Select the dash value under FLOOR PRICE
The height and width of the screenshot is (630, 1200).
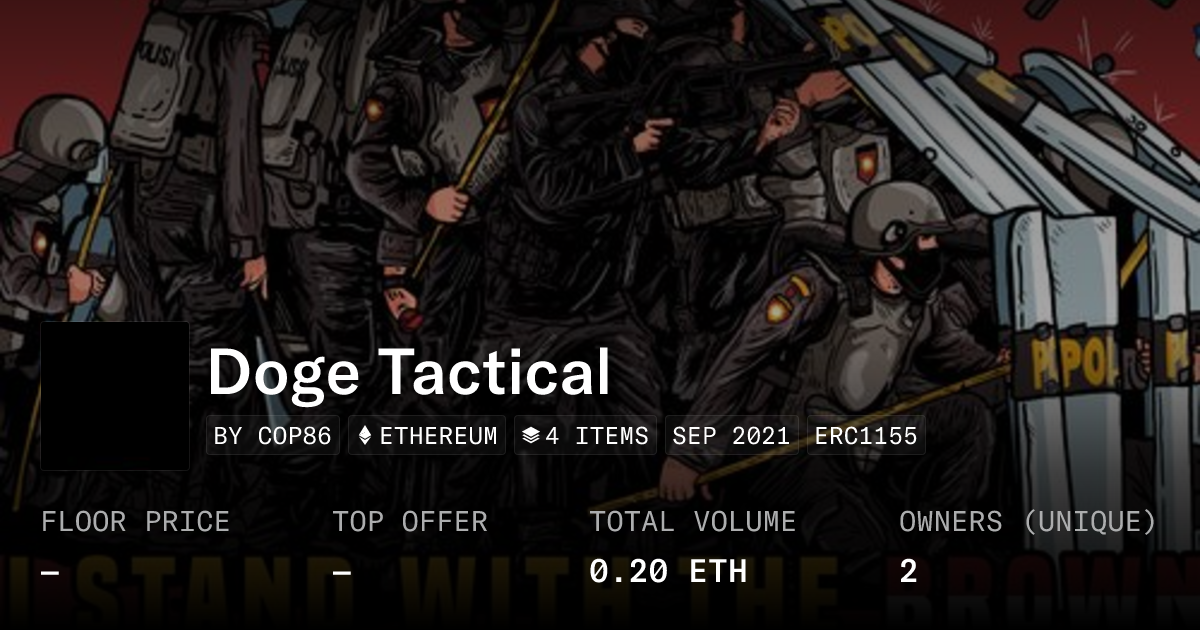(50, 572)
